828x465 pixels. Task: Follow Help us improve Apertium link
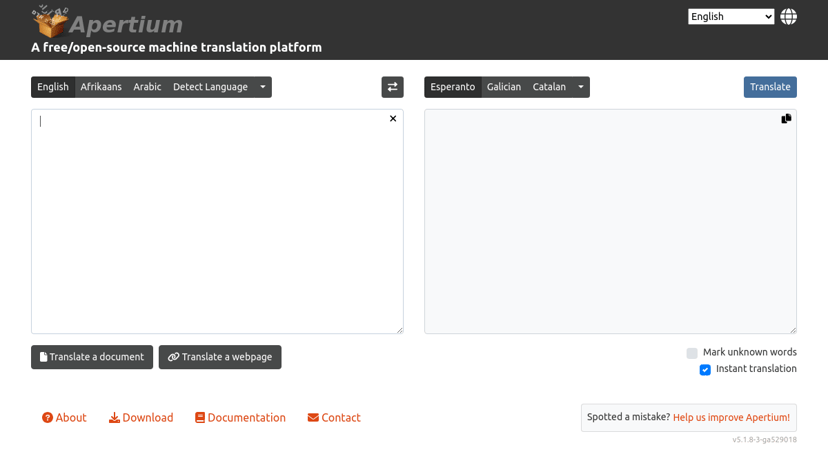tap(731, 417)
